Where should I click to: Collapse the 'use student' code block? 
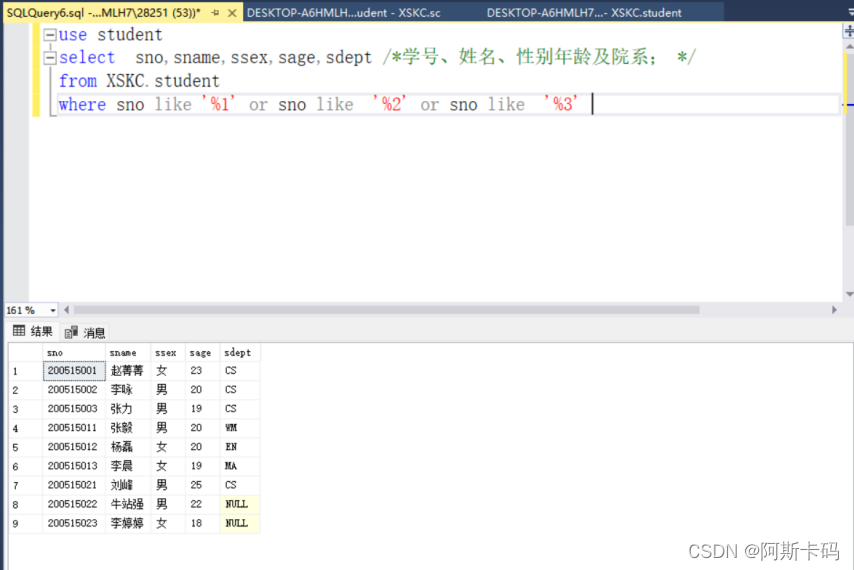pos(50,35)
